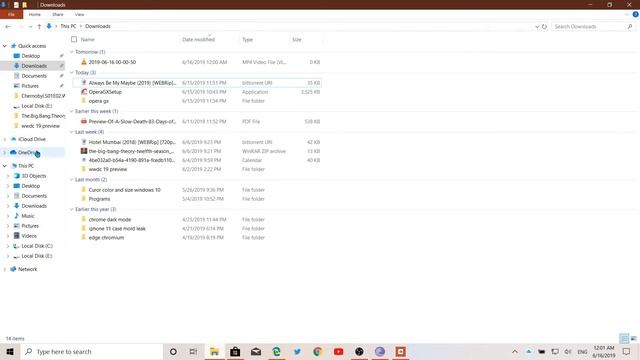Refresh the Downloads folder view

click(x=544, y=27)
